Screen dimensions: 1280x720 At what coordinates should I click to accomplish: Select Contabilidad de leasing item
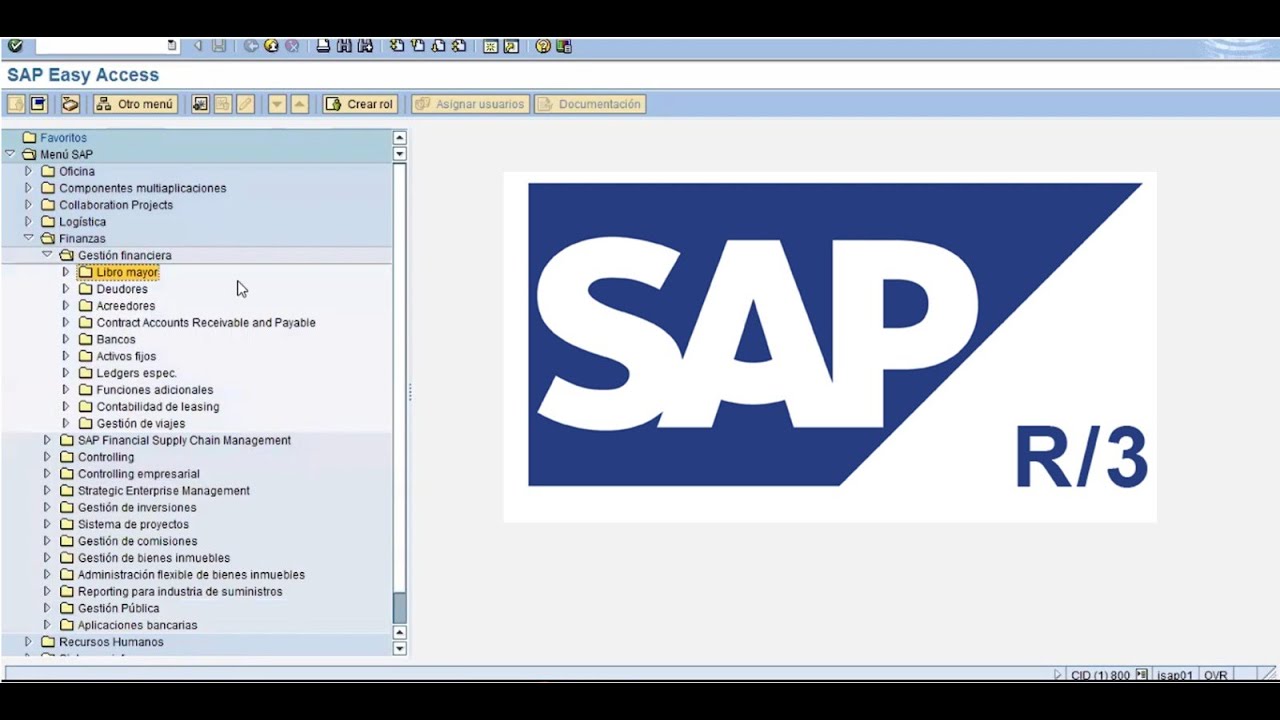click(x=158, y=407)
